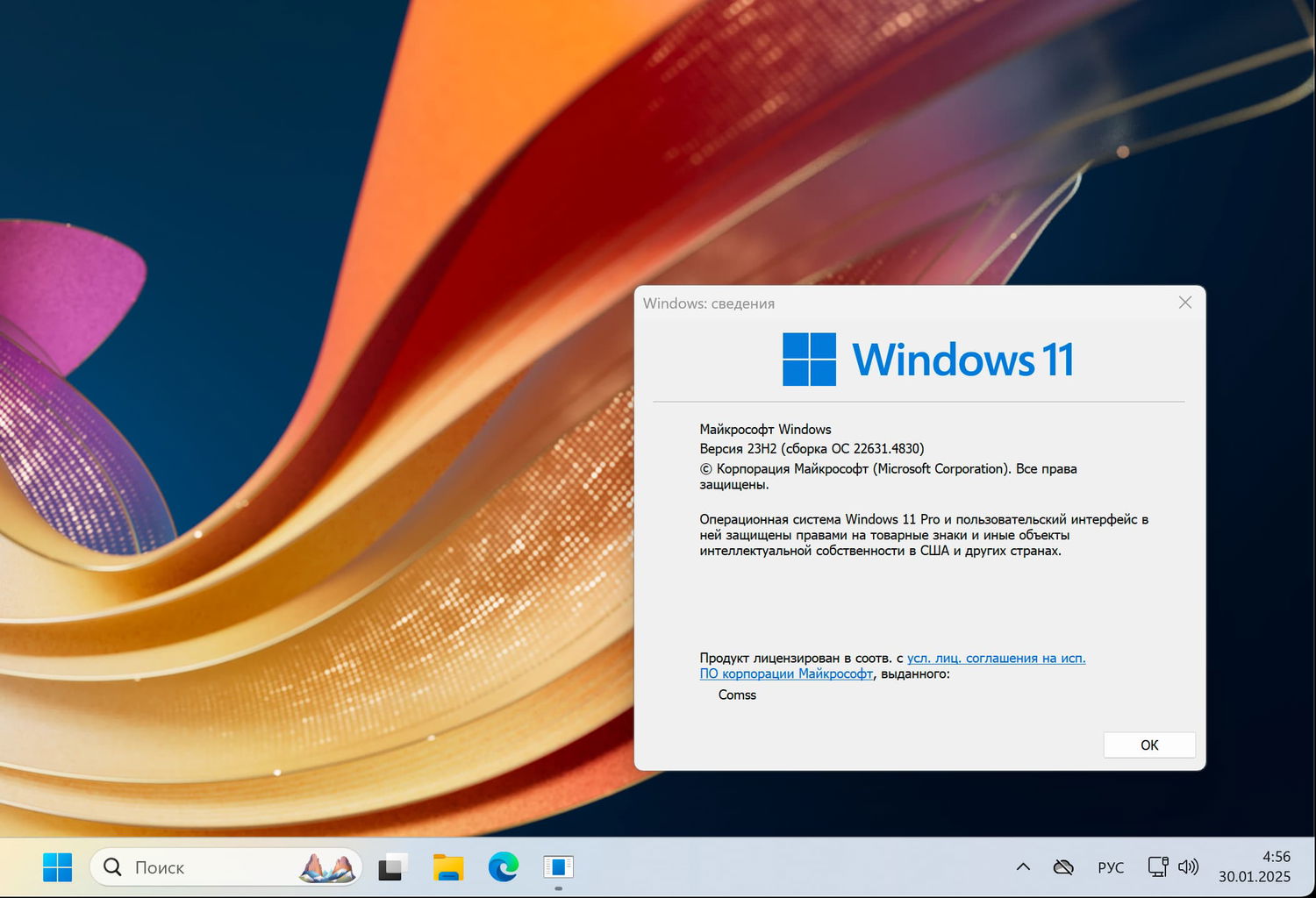This screenshot has width=1316, height=898.
Task: Open Task View from the taskbar
Action: click(392, 866)
